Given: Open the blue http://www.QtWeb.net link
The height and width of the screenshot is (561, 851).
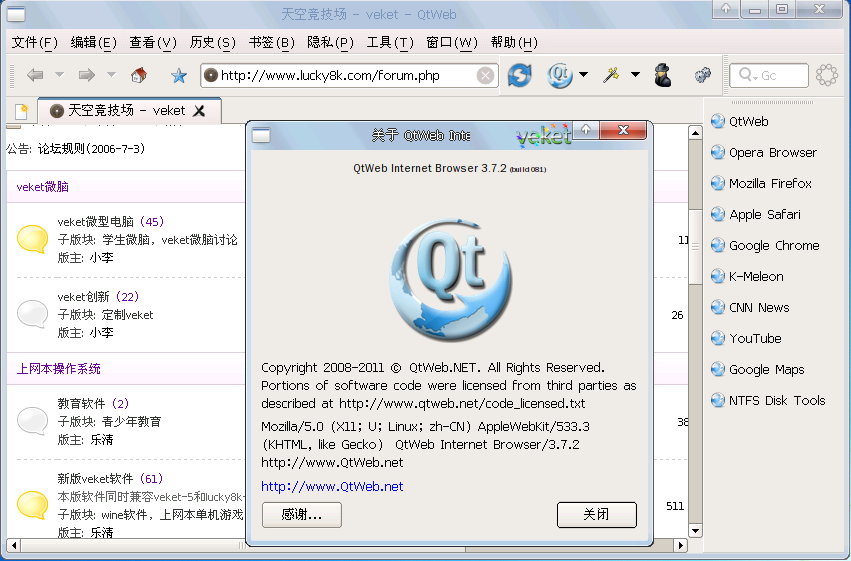Looking at the screenshot, I should (x=332, y=487).
